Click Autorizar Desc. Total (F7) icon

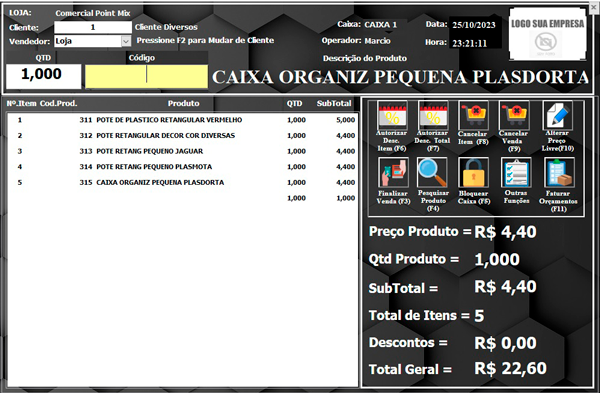pos(433,115)
